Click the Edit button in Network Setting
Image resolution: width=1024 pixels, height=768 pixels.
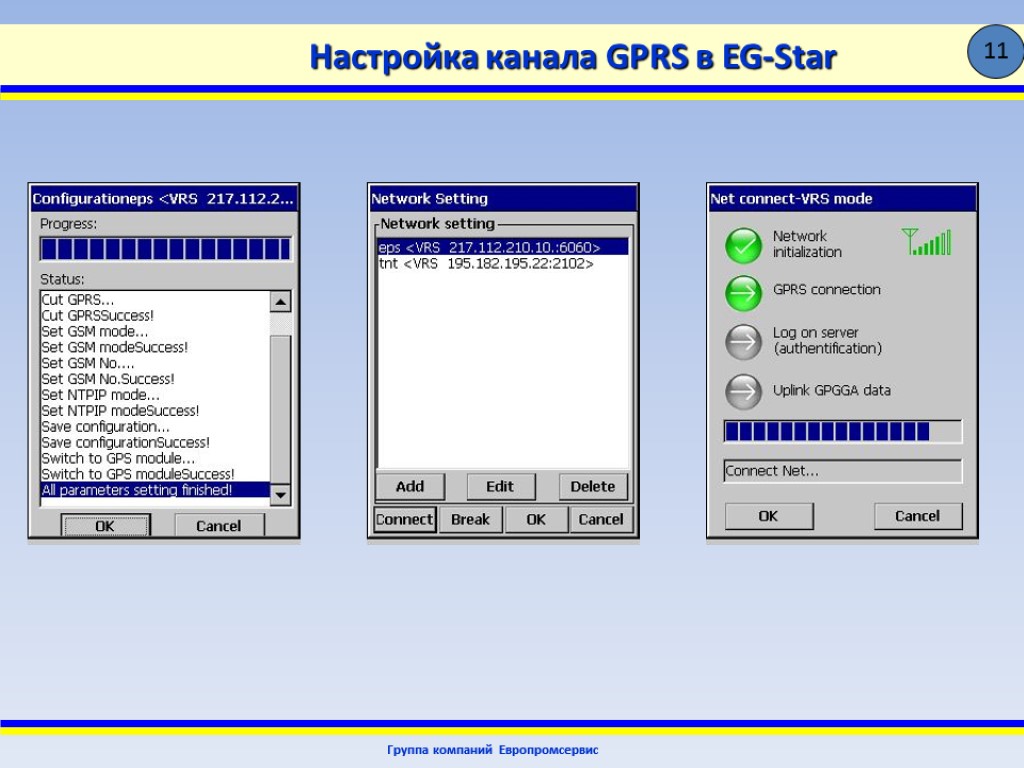pos(500,487)
